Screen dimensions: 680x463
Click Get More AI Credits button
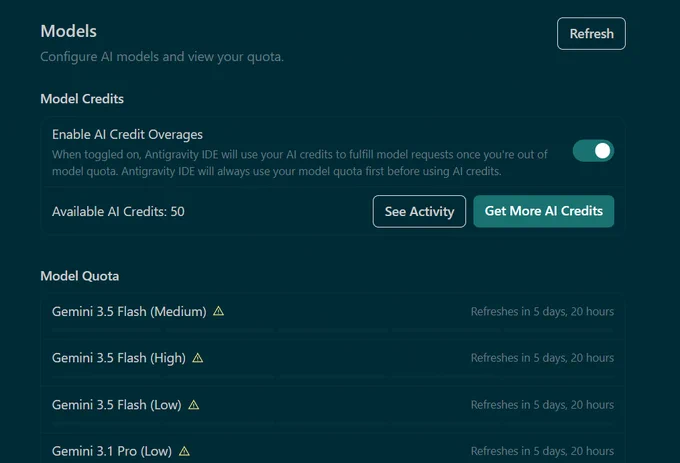(x=543, y=211)
